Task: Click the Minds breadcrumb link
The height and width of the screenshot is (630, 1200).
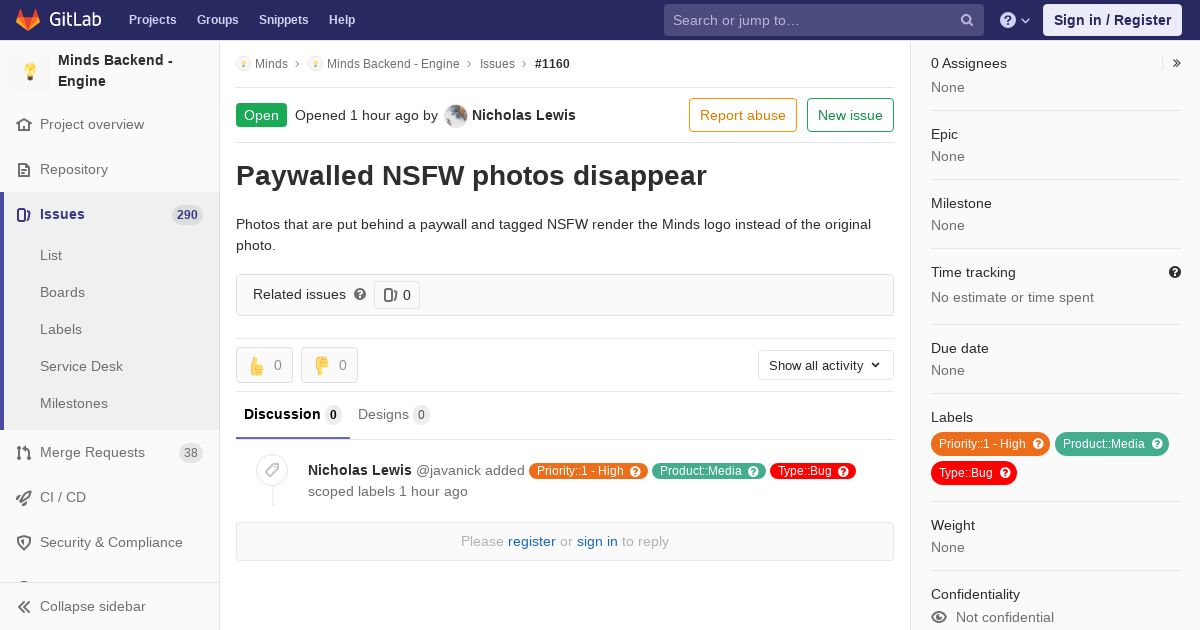Action: coord(271,64)
